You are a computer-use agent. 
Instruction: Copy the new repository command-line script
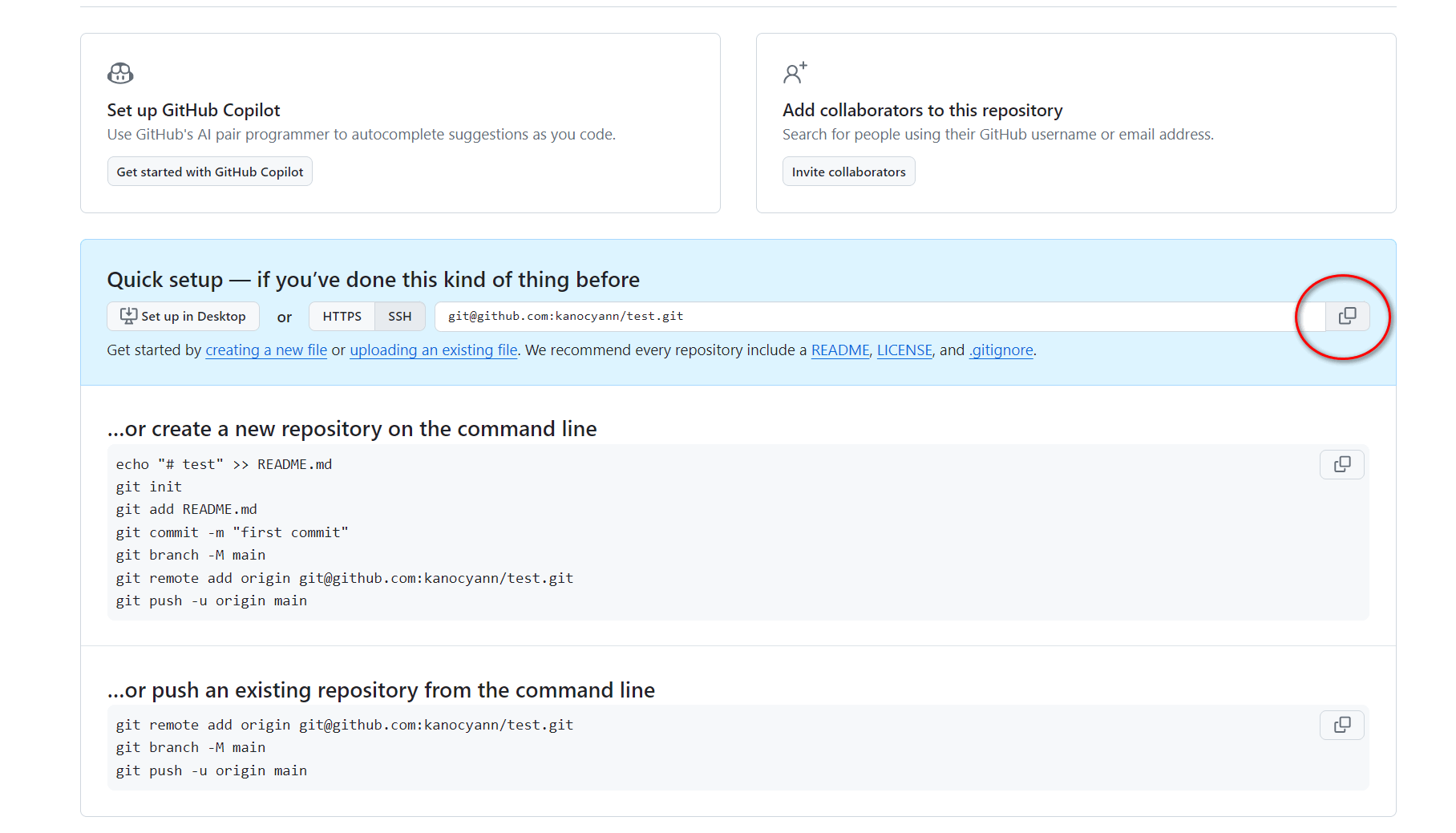(1341, 464)
